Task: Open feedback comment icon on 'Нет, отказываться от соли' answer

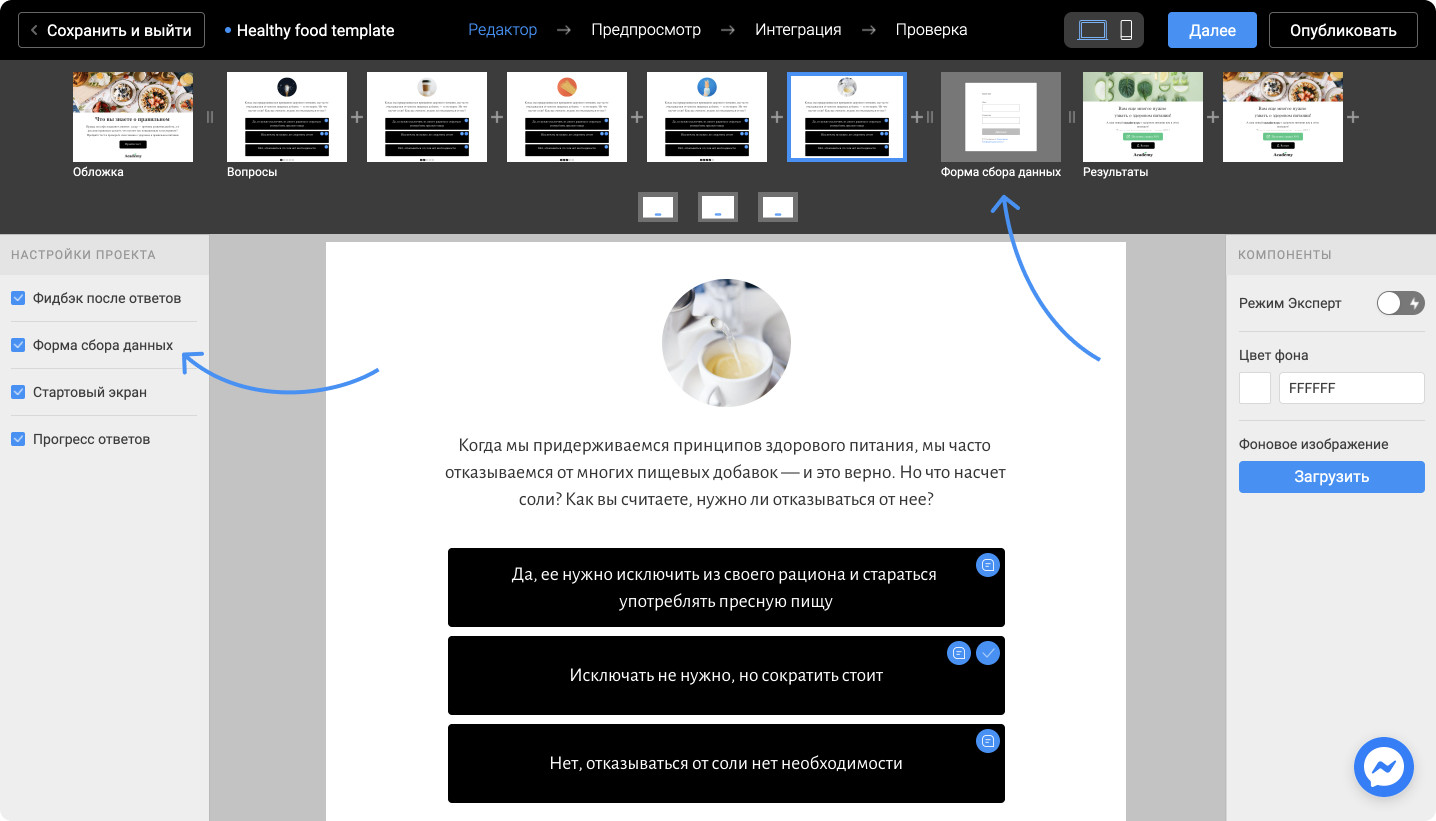Action: 988,741
